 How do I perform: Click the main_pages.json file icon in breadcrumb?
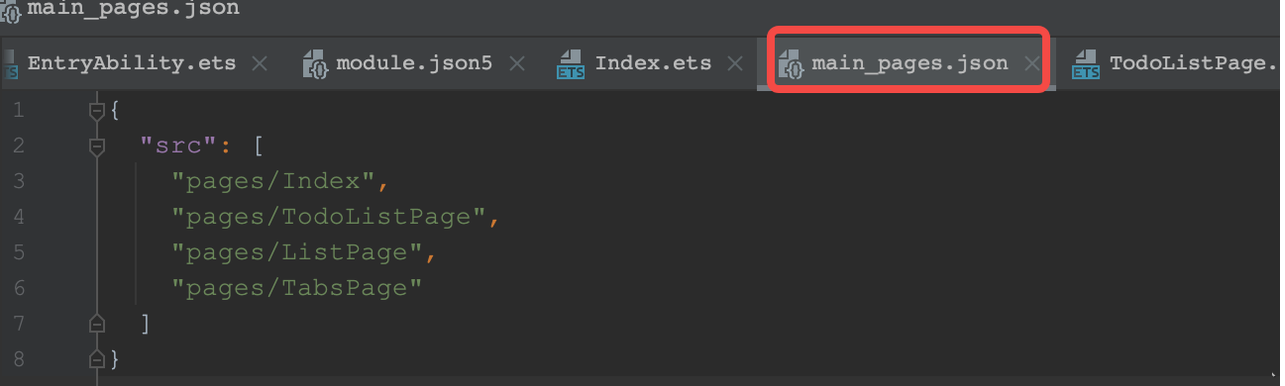click(10, 9)
